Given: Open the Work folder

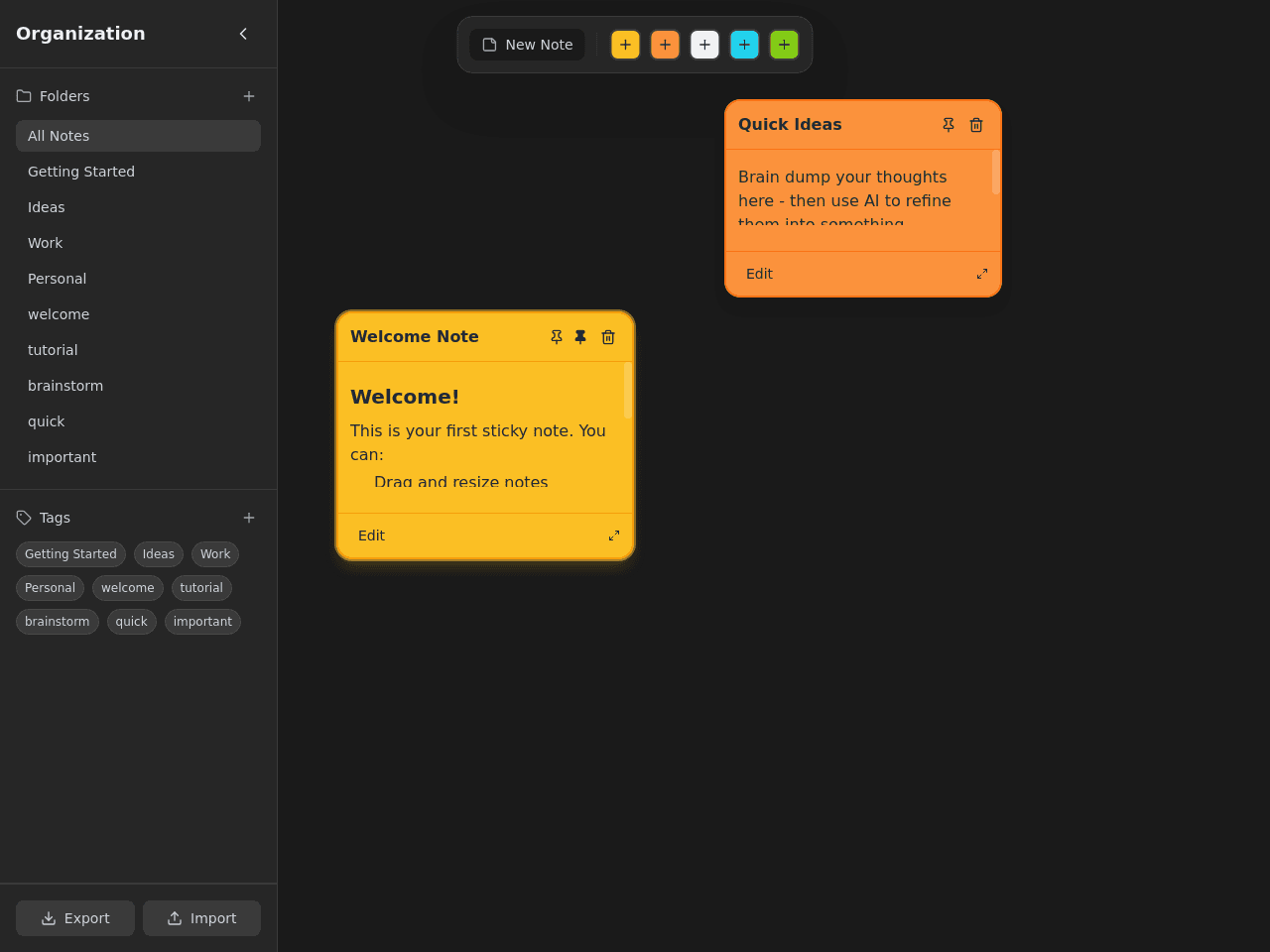Looking at the screenshot, I should (138, 243).
